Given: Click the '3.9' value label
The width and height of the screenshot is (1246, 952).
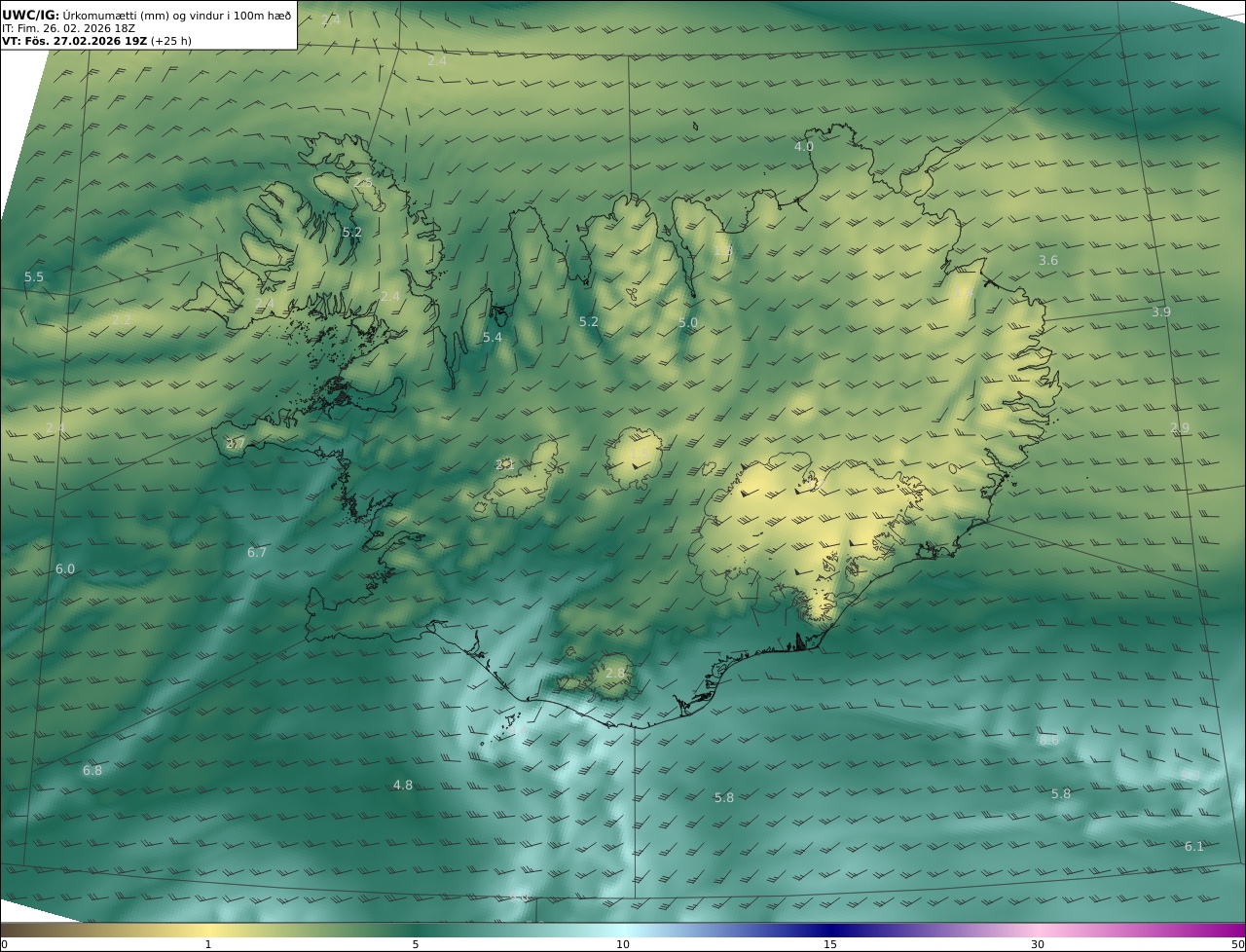Looking at the screenshot, I should [x=1161, y=312].
